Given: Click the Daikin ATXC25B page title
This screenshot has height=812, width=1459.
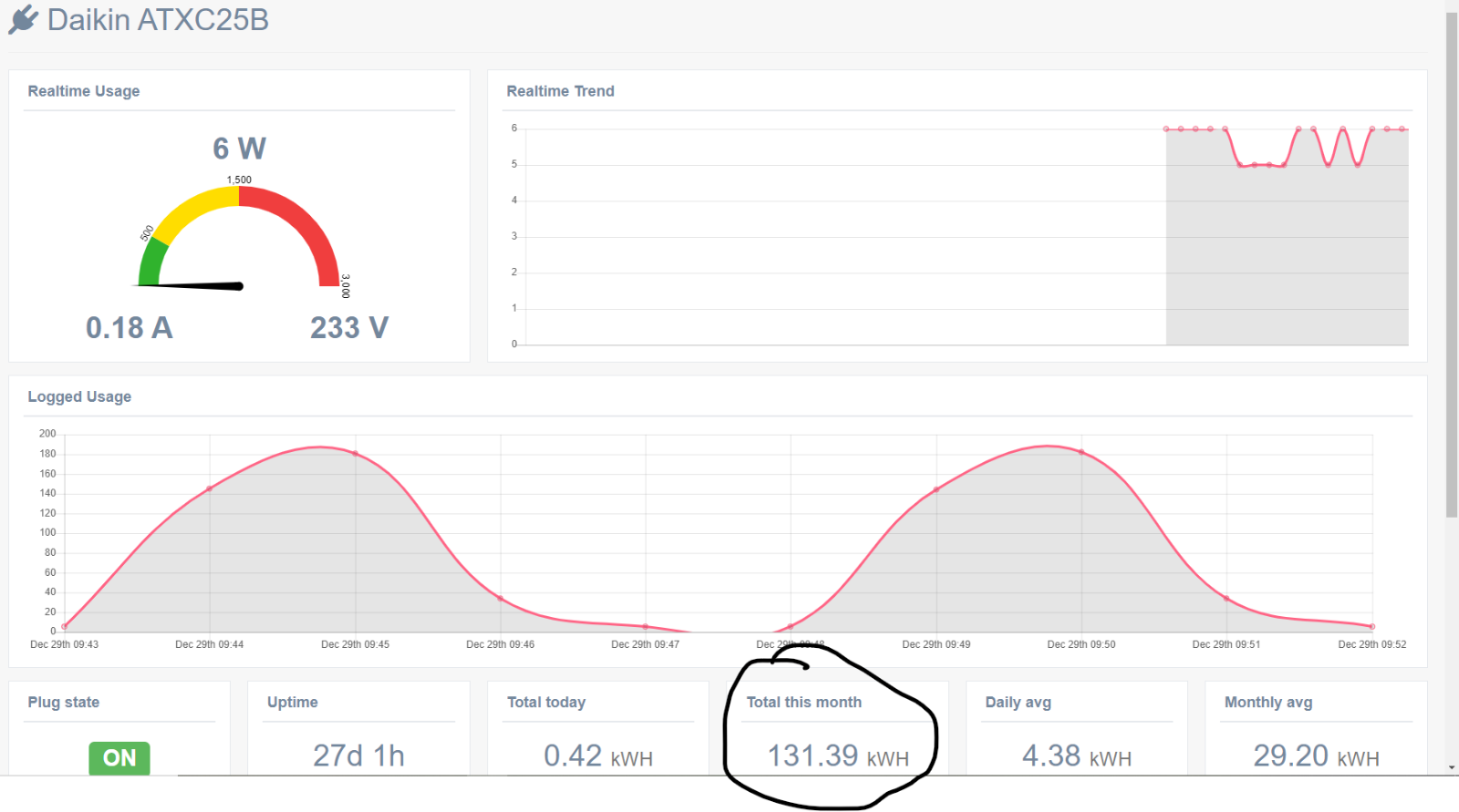Looking at the screenshot, I should [x=158, y=20].
